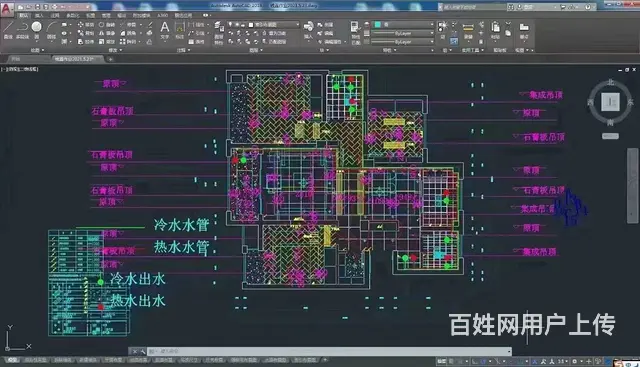
Task: Switch to the Parametric (参数化) ribbon tab
Action: 73,15
